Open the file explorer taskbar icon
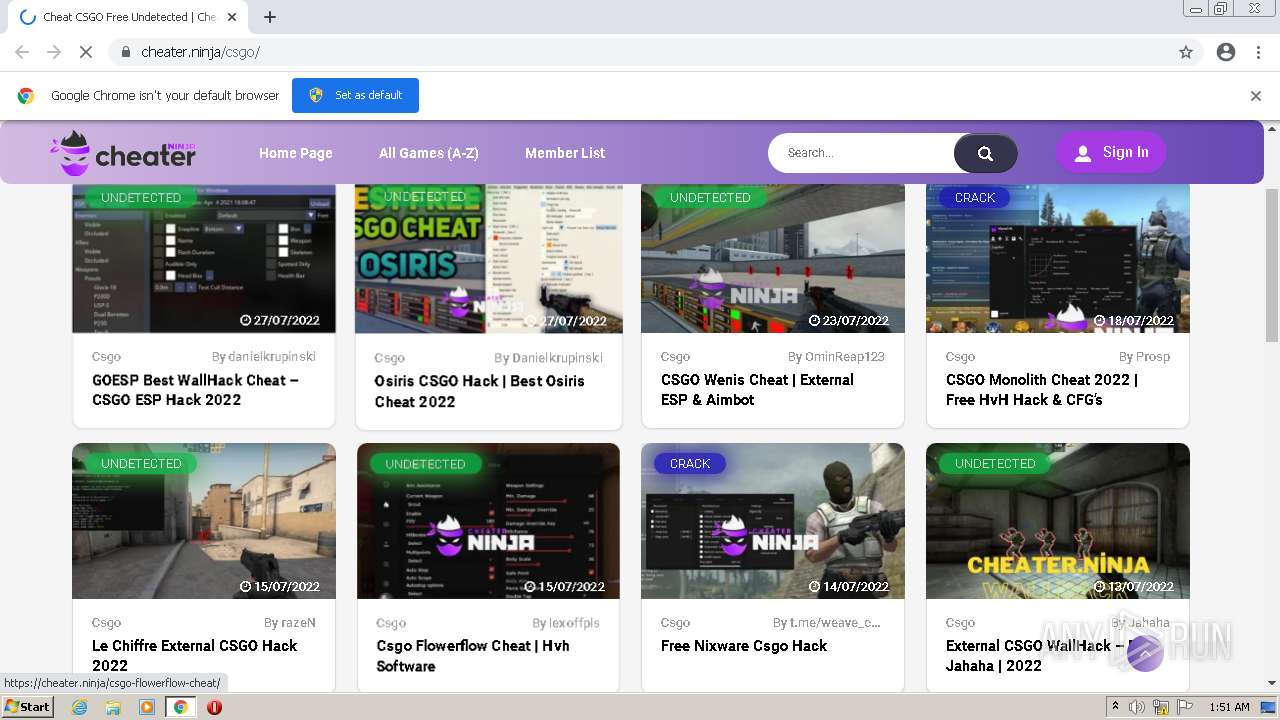This screenshot has height=720, width=1280. [x=113, y=707]
